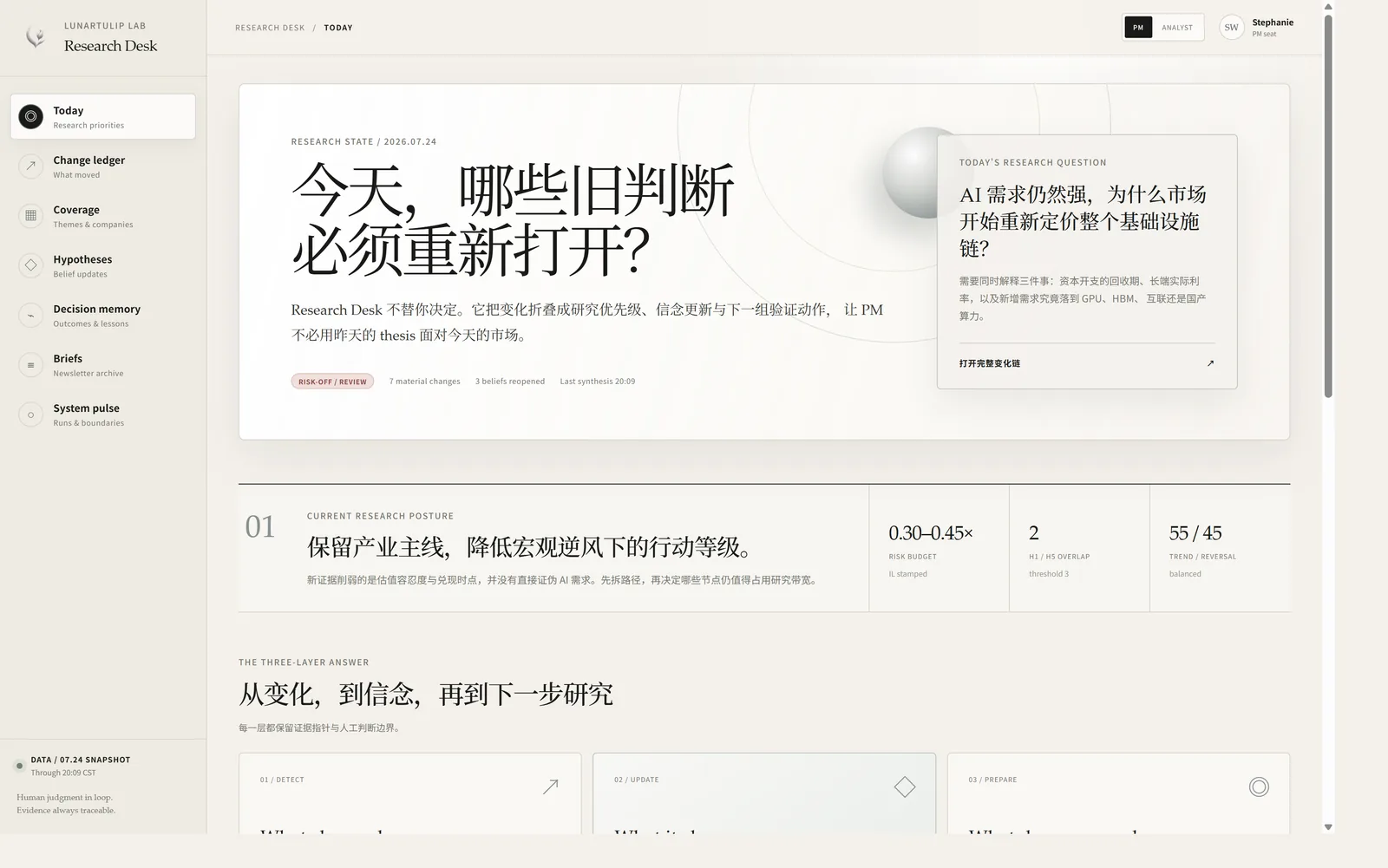Click the DATA / 07.24 SNAPSHOT label
This screenshot has height=868, width=1388.
(81, 760)
